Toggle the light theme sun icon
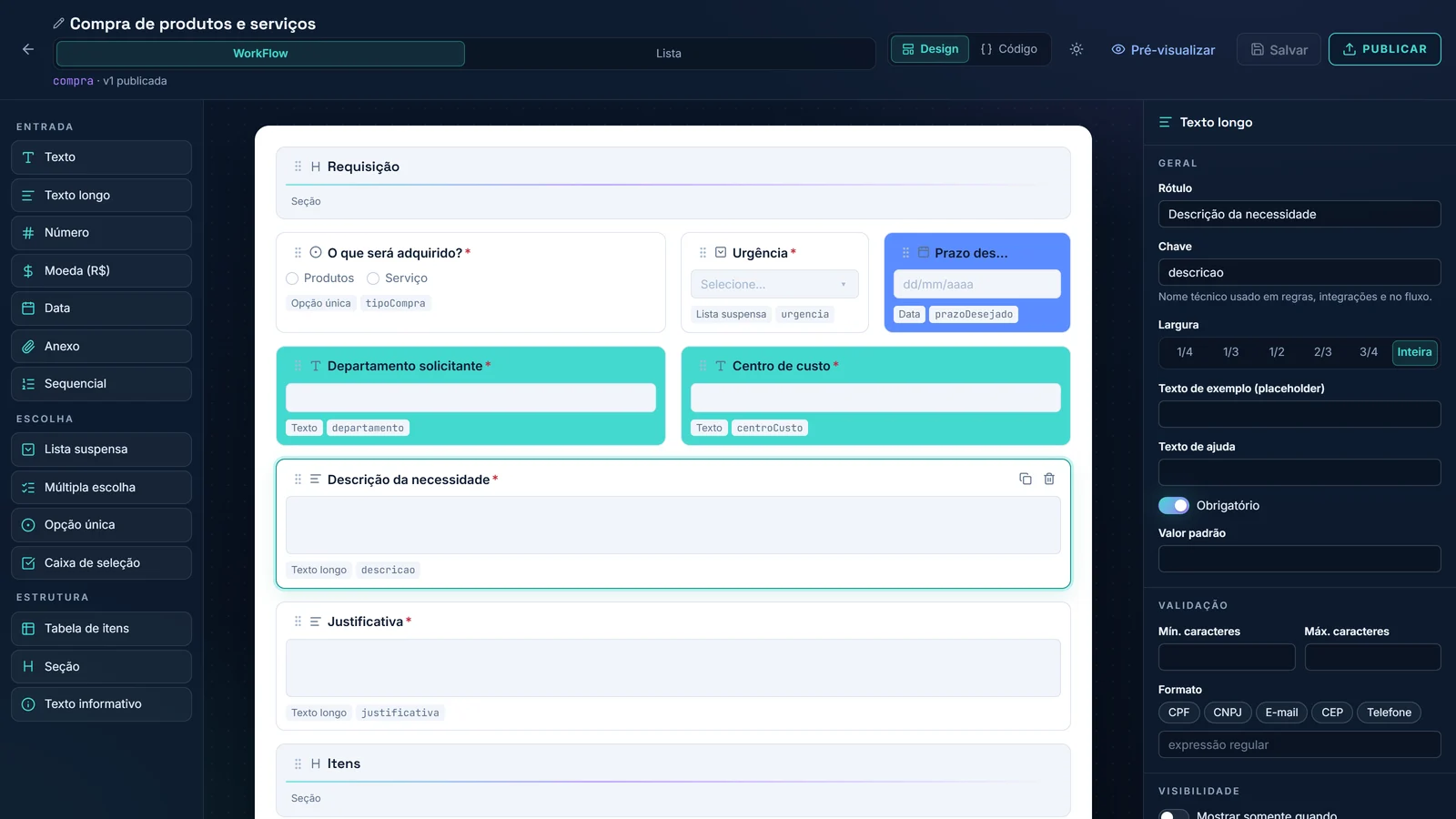 (x=1077, y=49)
